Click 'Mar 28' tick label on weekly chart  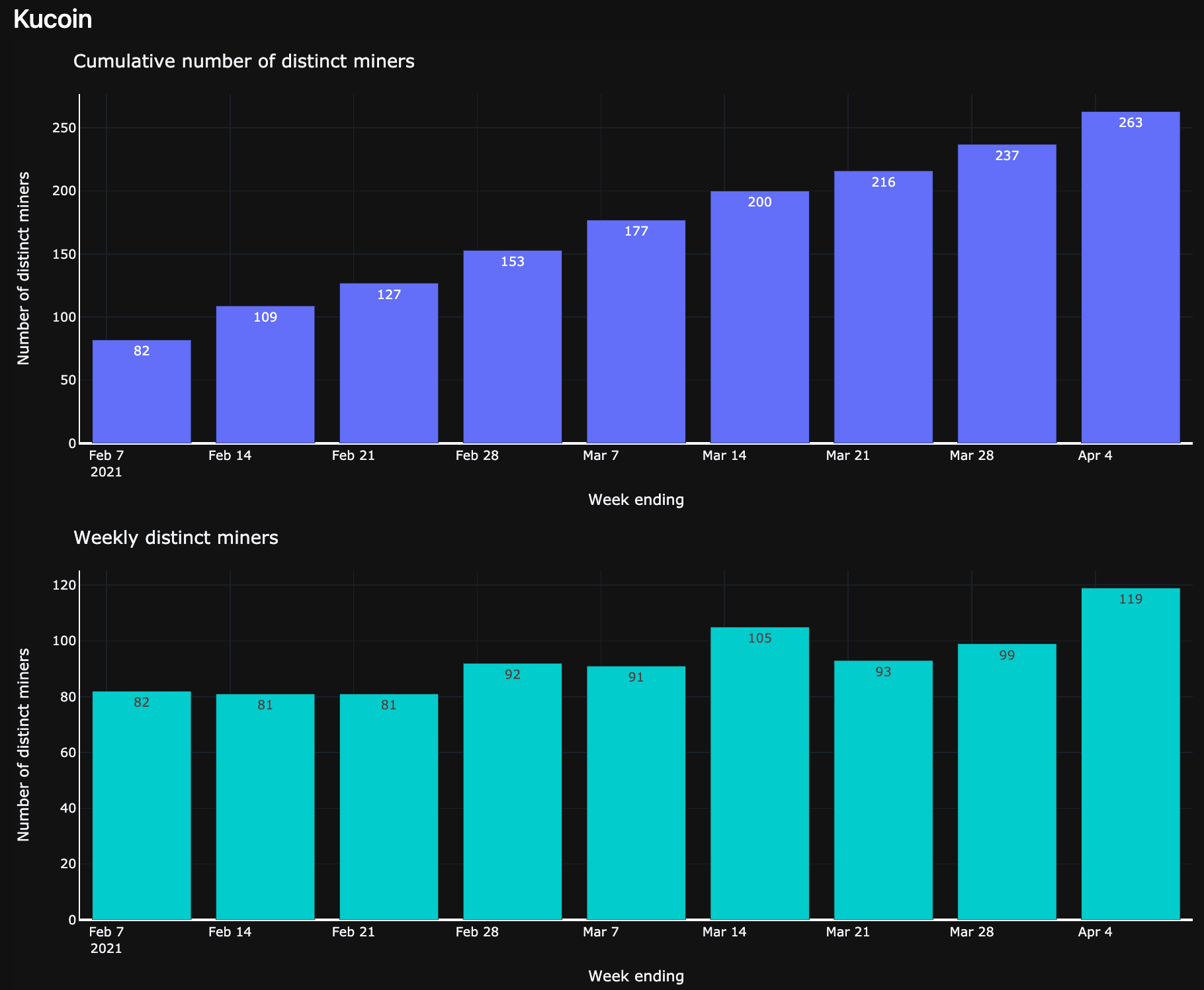point(972,932)
